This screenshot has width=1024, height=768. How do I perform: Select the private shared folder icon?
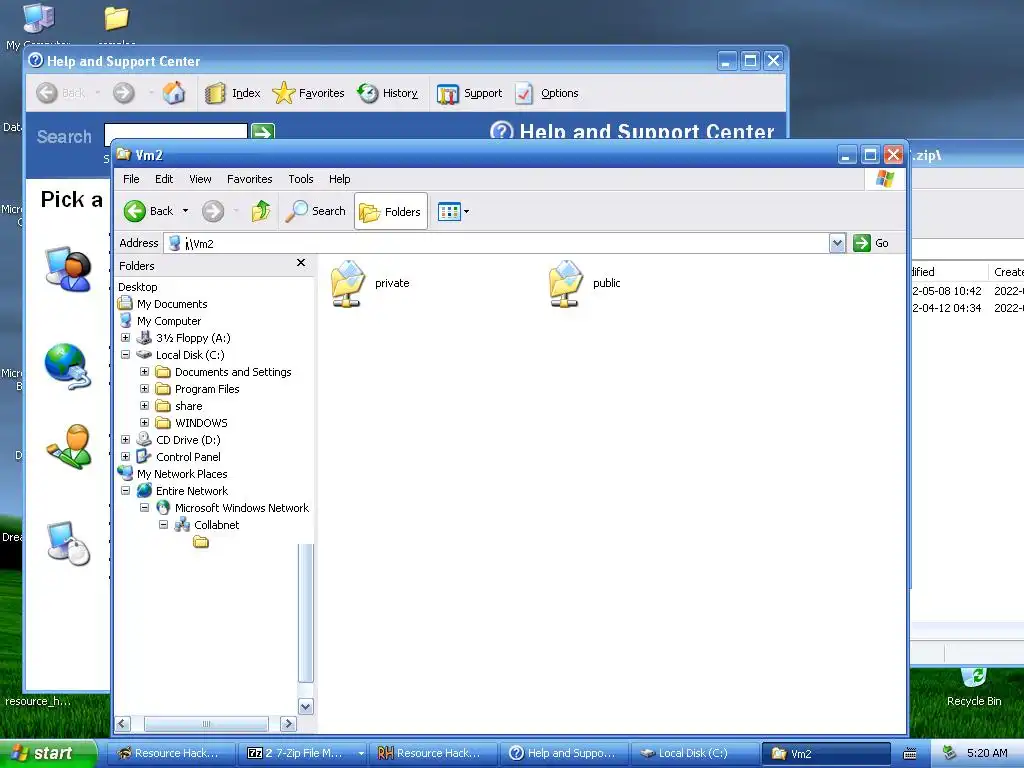tap(348, 283)
